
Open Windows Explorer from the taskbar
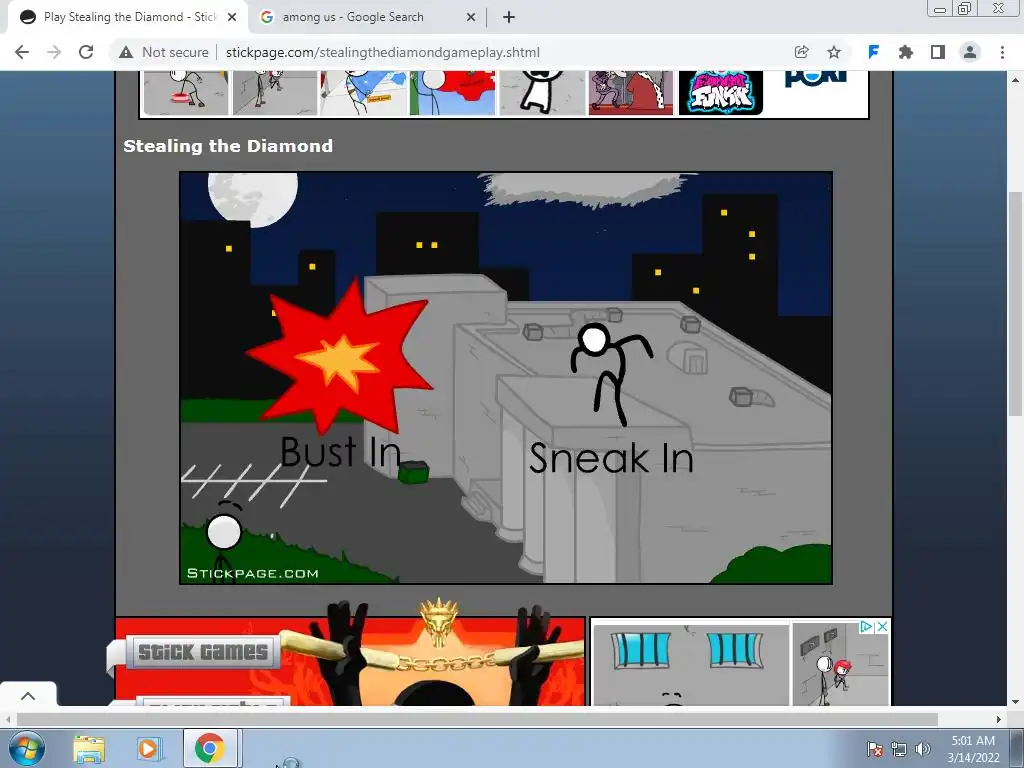[x=89, y=749]
